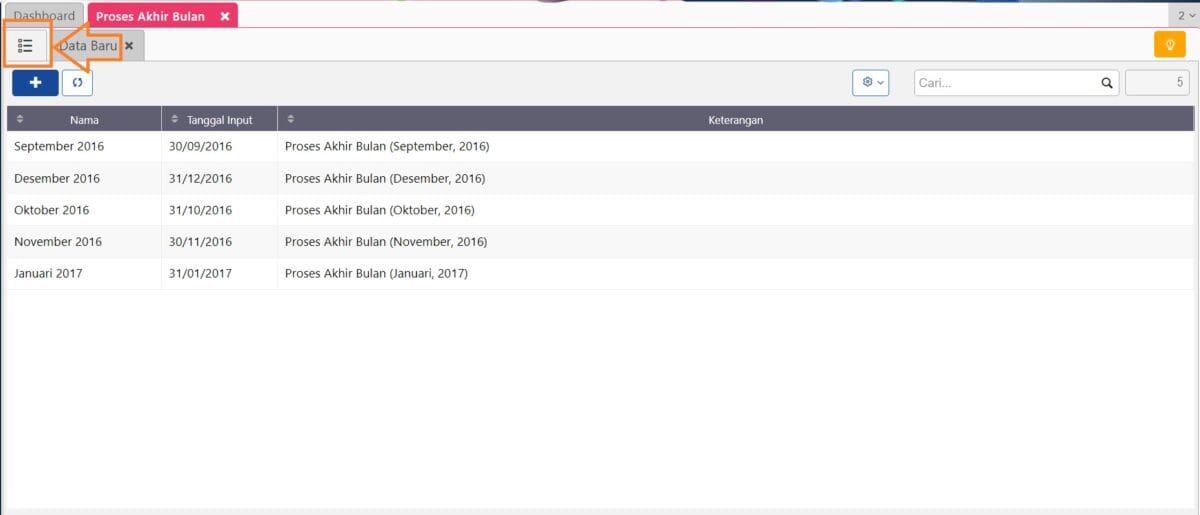Close the Proses Akhir Bulan tab
The image size is (1200, 515).
click(225, 16)
